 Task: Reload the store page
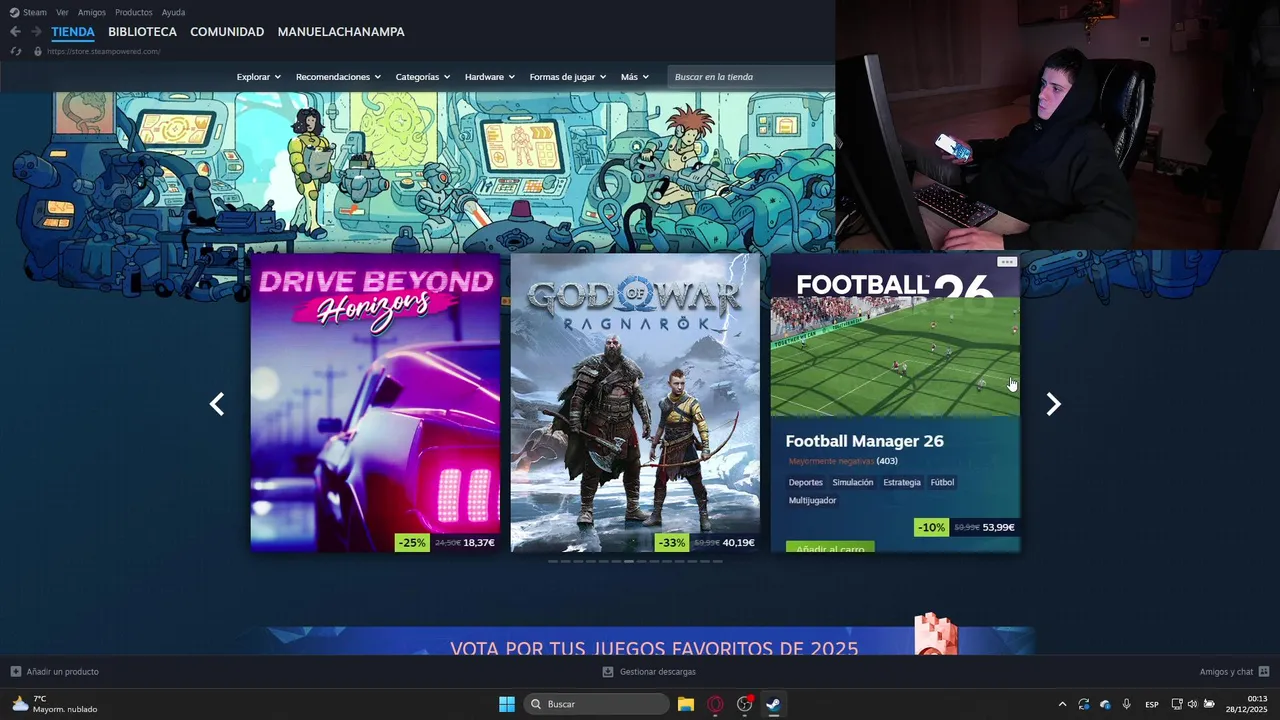[x=16, y=51]
